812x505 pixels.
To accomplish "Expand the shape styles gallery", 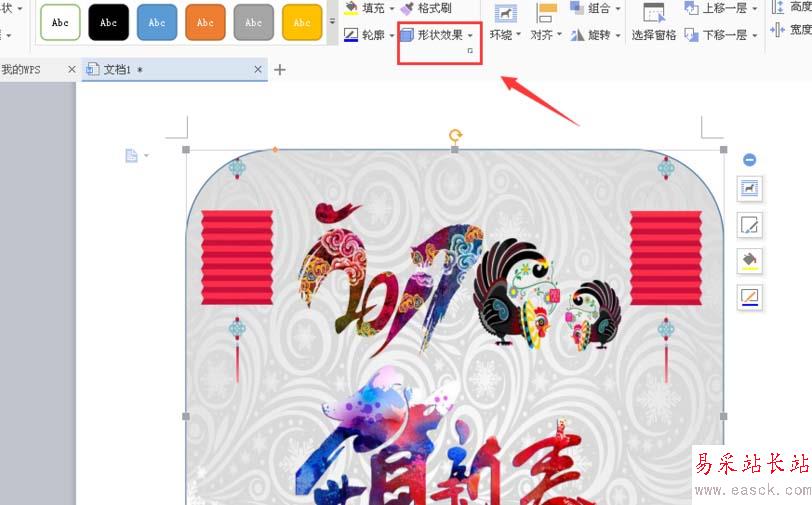I will (332, 22).
